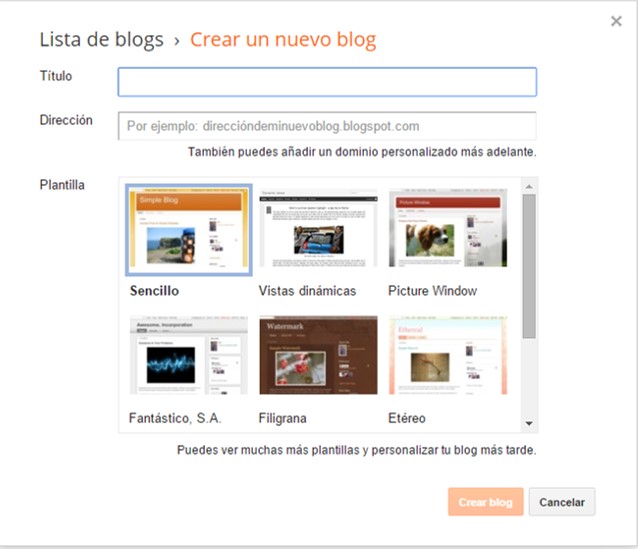Viewport: 638px width, 549px height.
Task: Pick the Picture Window template thumbnail
Action: 448,228
